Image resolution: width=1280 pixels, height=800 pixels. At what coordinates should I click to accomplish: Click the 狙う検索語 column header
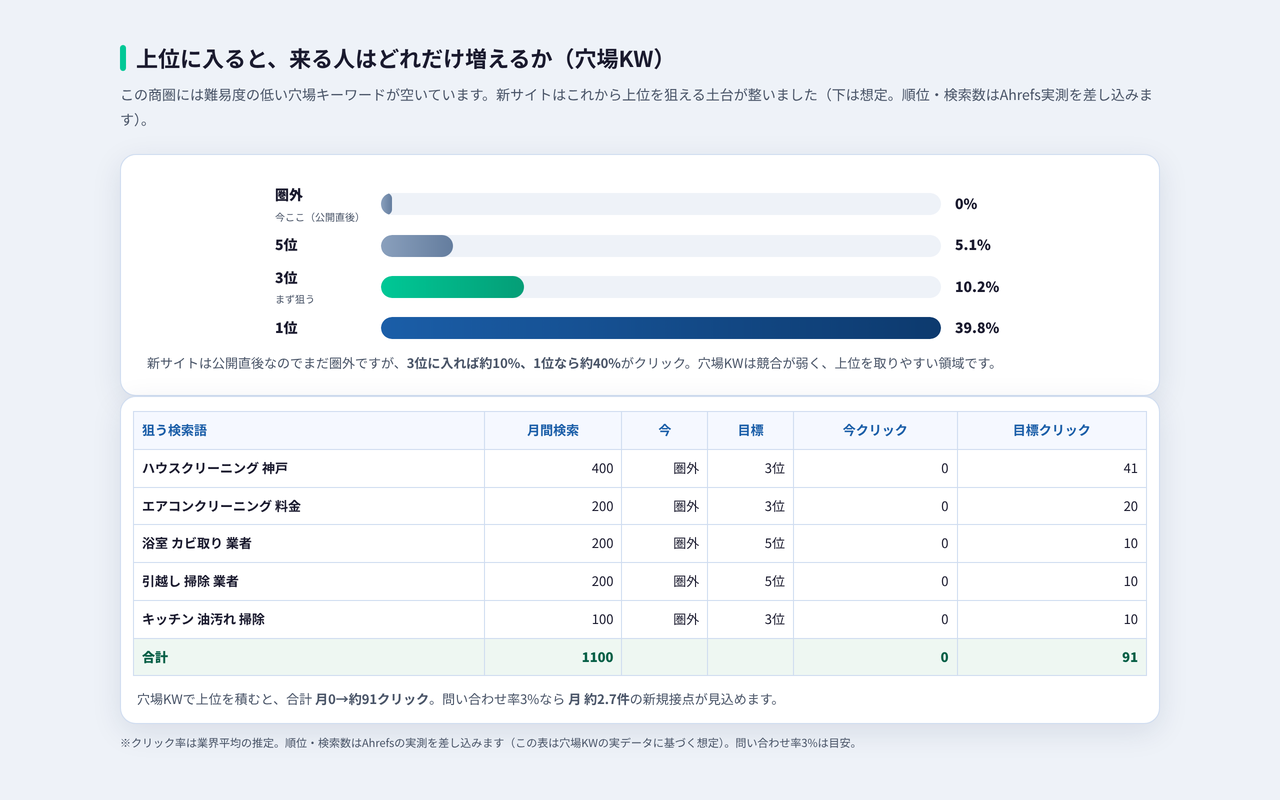click(x=309, y=431)
